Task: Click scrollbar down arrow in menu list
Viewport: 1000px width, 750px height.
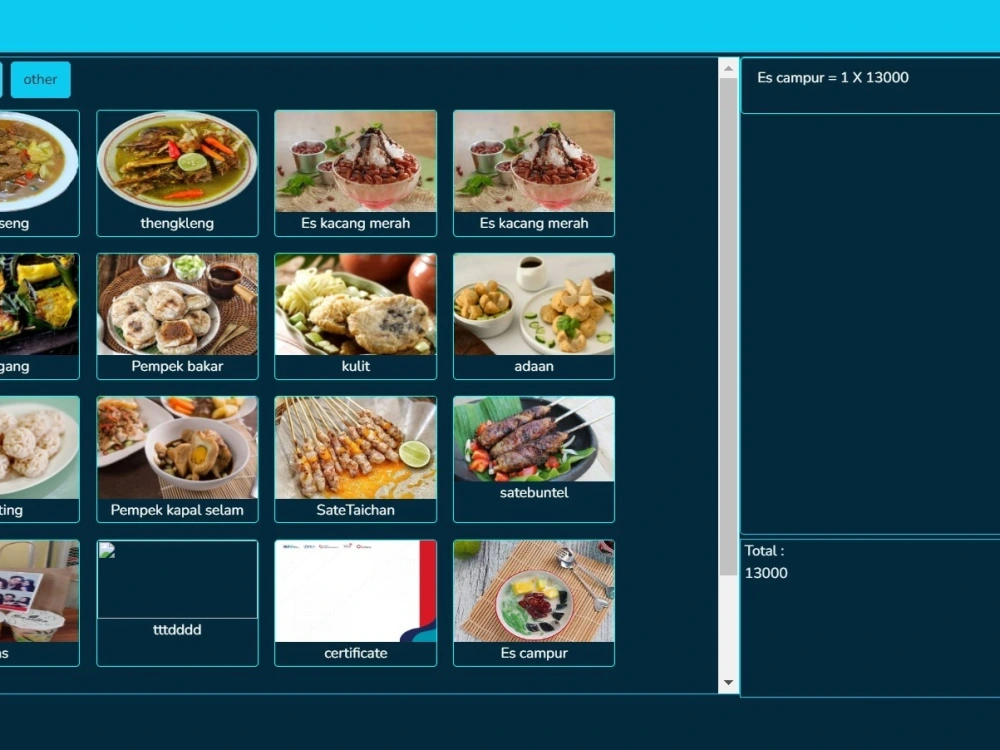Action: [x=728, y=682]
